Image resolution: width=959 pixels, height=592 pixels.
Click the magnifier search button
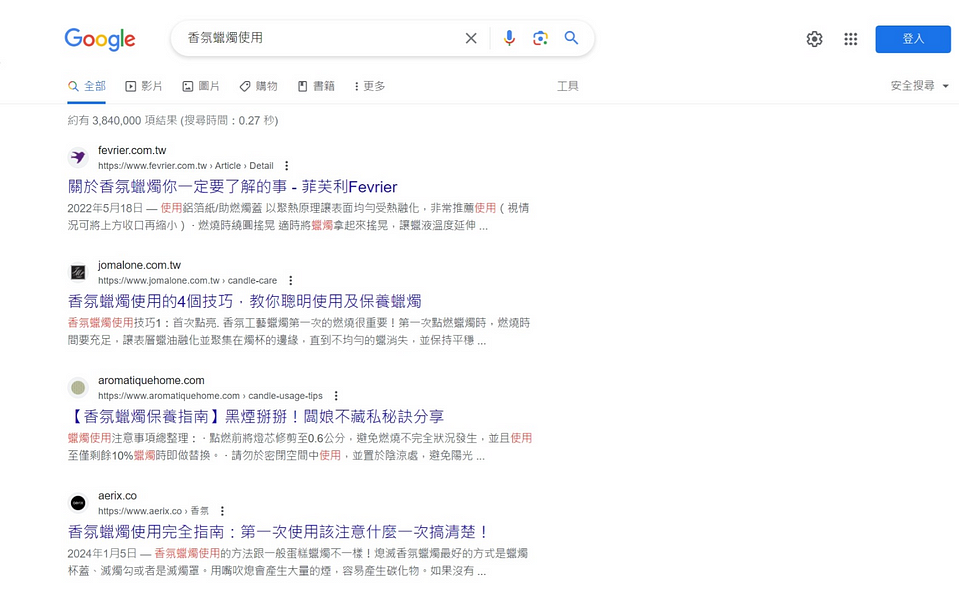(x=571, y=38)
